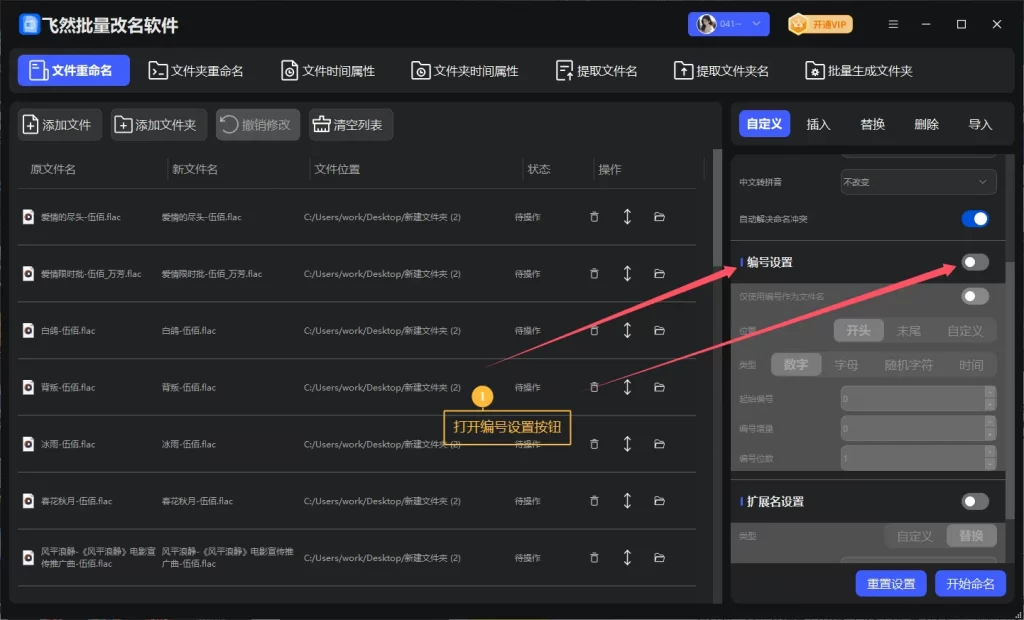Click 开始命名 to start renaming
This screenshot has height=620, width=1024.
(970, 584)
